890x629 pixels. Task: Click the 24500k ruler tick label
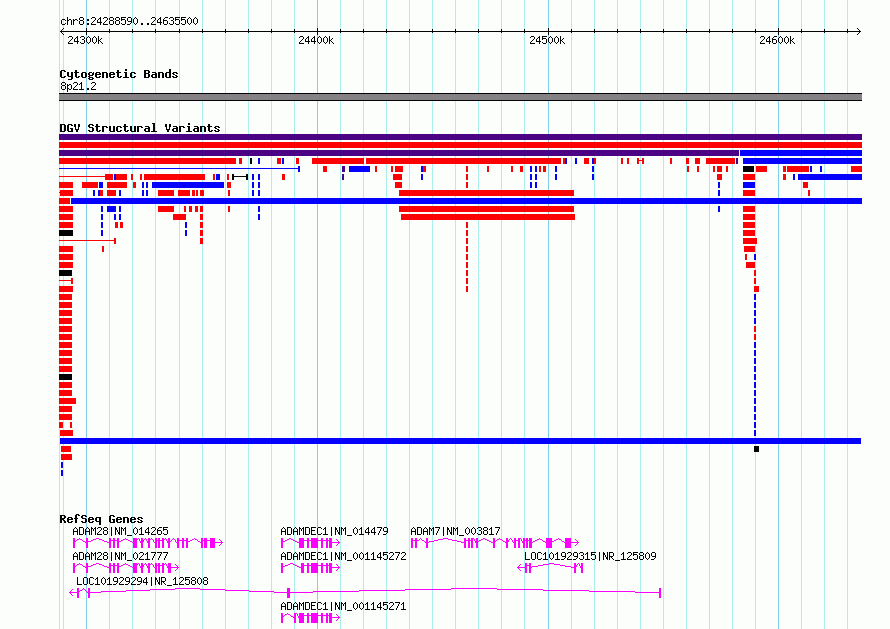[x=547, y=40]
